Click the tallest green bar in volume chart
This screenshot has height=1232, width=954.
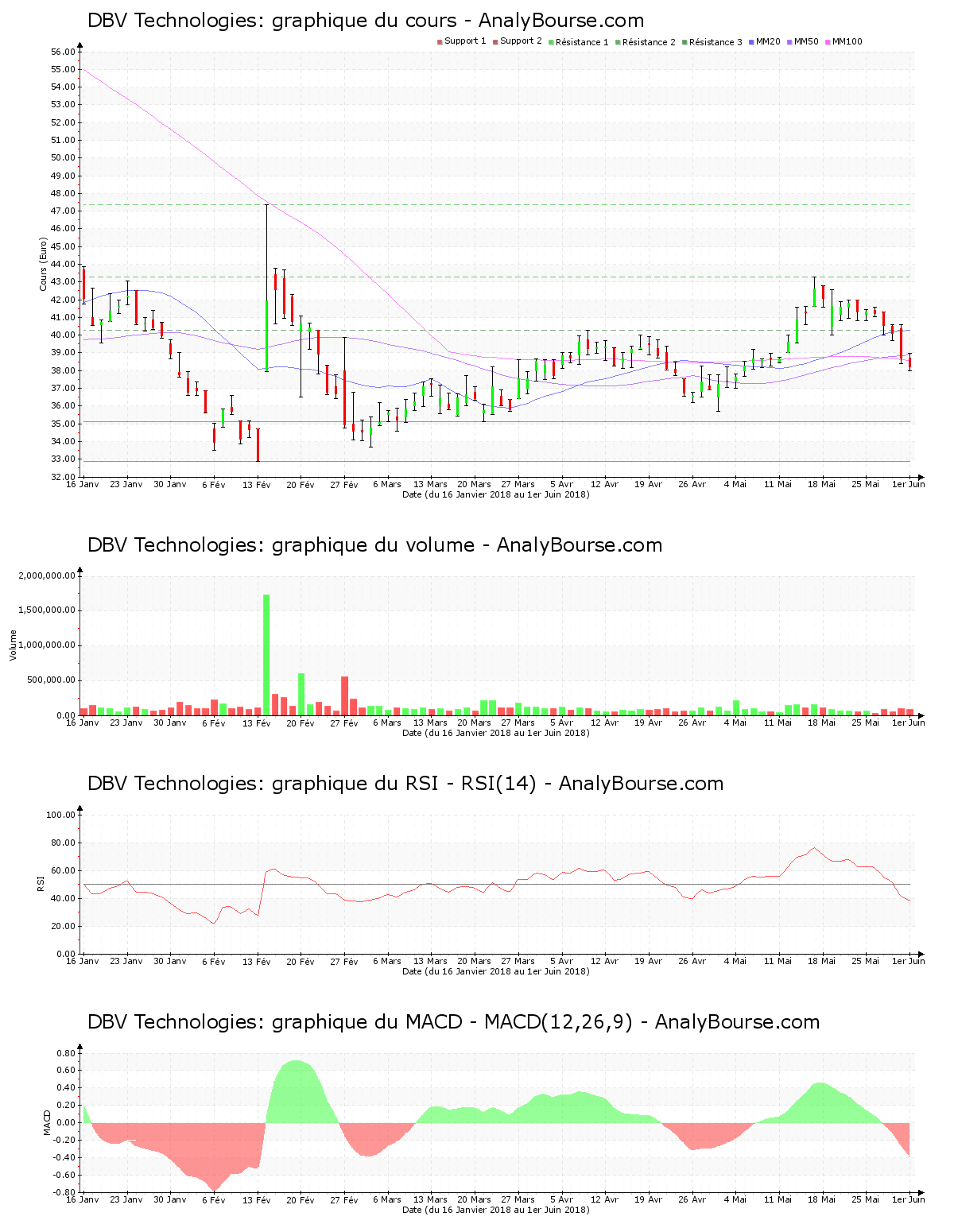pyautogui.click(x=266, y=654)
